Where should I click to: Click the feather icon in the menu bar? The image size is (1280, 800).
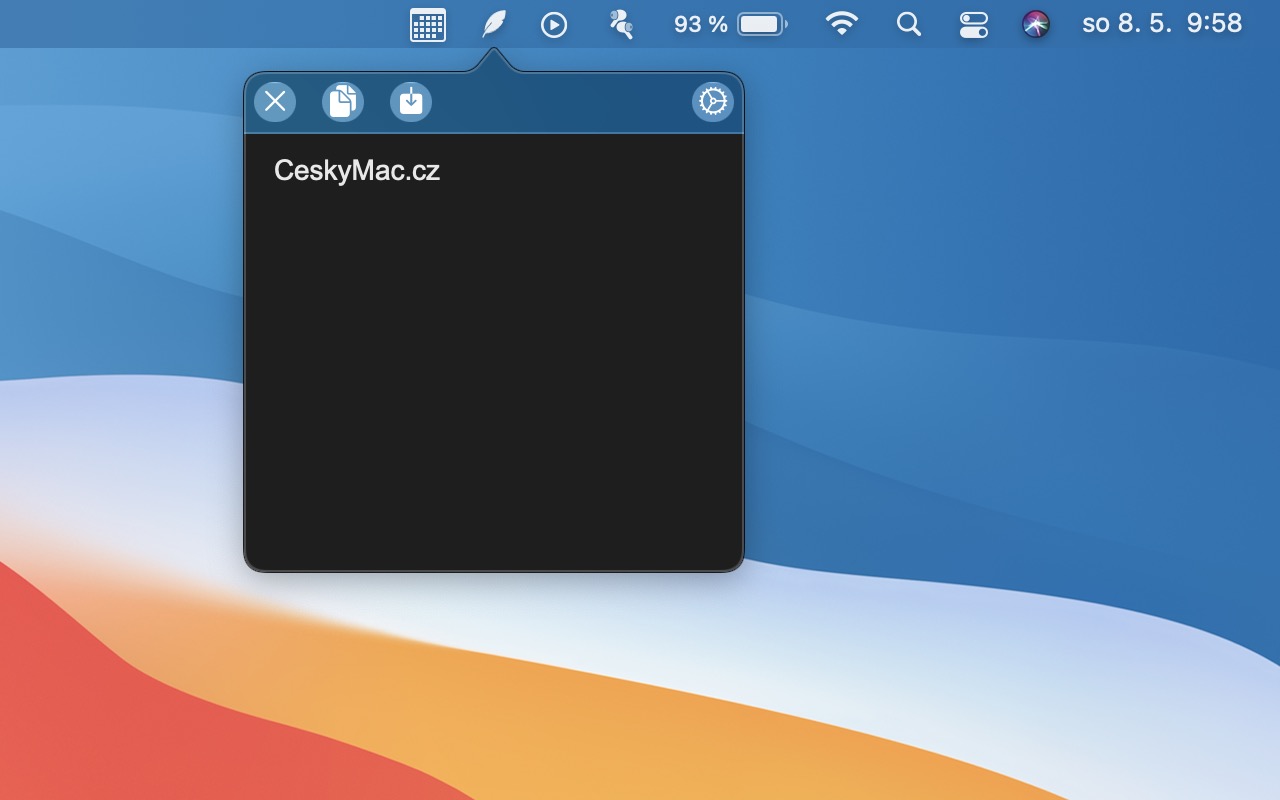point(494,24)
